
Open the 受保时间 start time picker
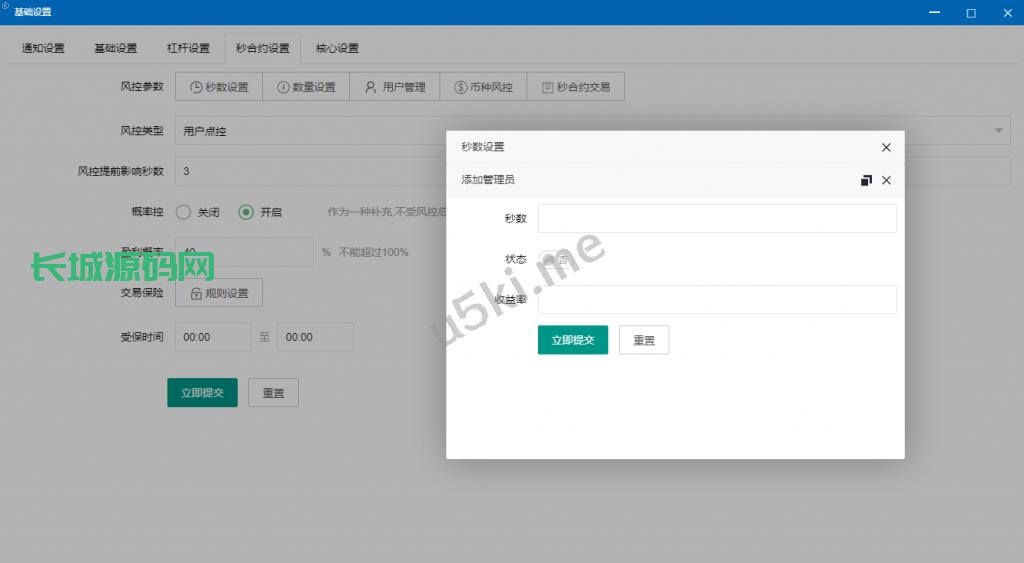click(213, 338)
